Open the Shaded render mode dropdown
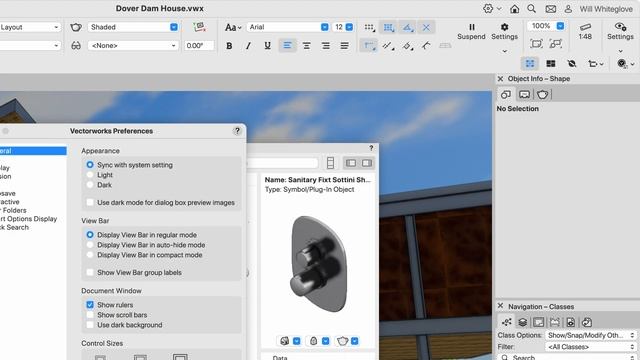The width and height of the screenshot is (640, 360). (133, 27)
